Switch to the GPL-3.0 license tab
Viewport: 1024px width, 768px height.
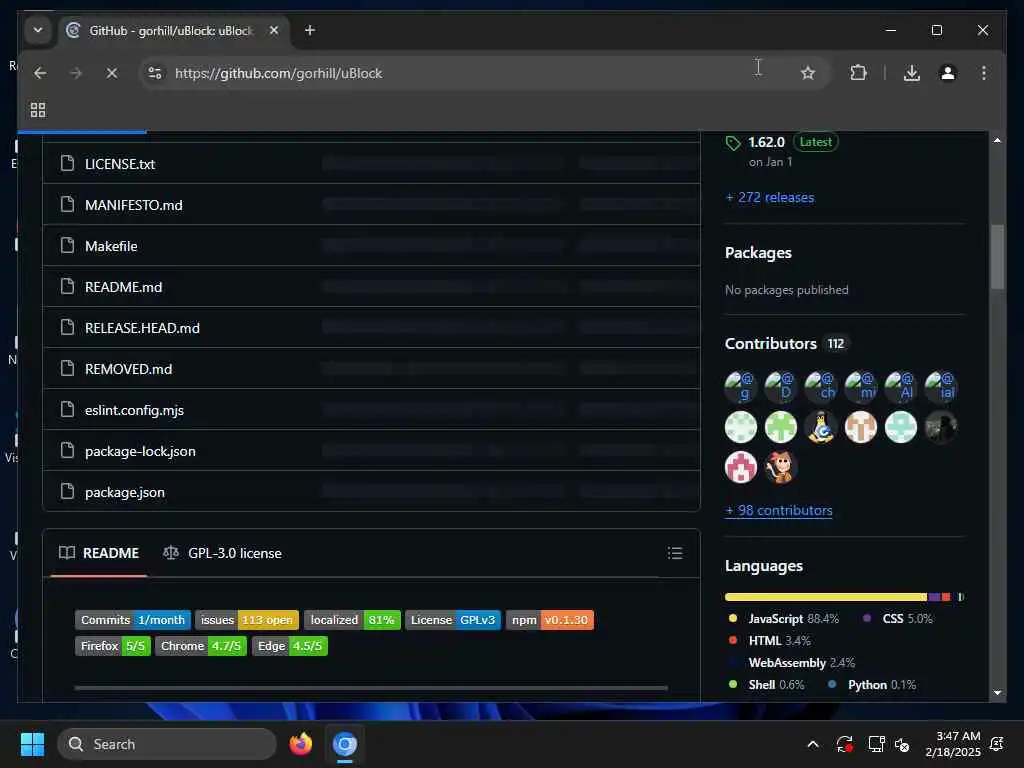click(x=223, y=553)
